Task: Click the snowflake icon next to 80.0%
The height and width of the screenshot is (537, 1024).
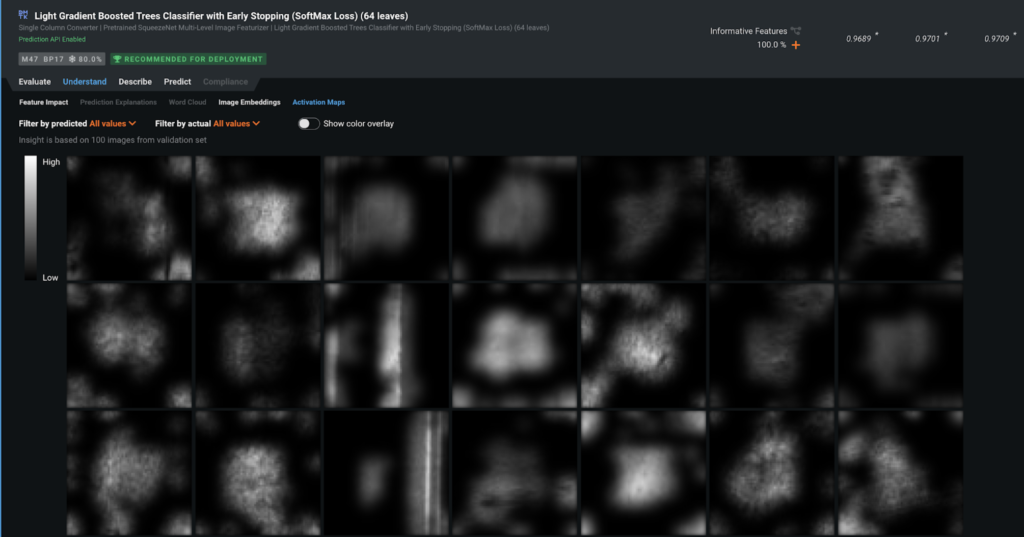Action: (x=72, y=59)
